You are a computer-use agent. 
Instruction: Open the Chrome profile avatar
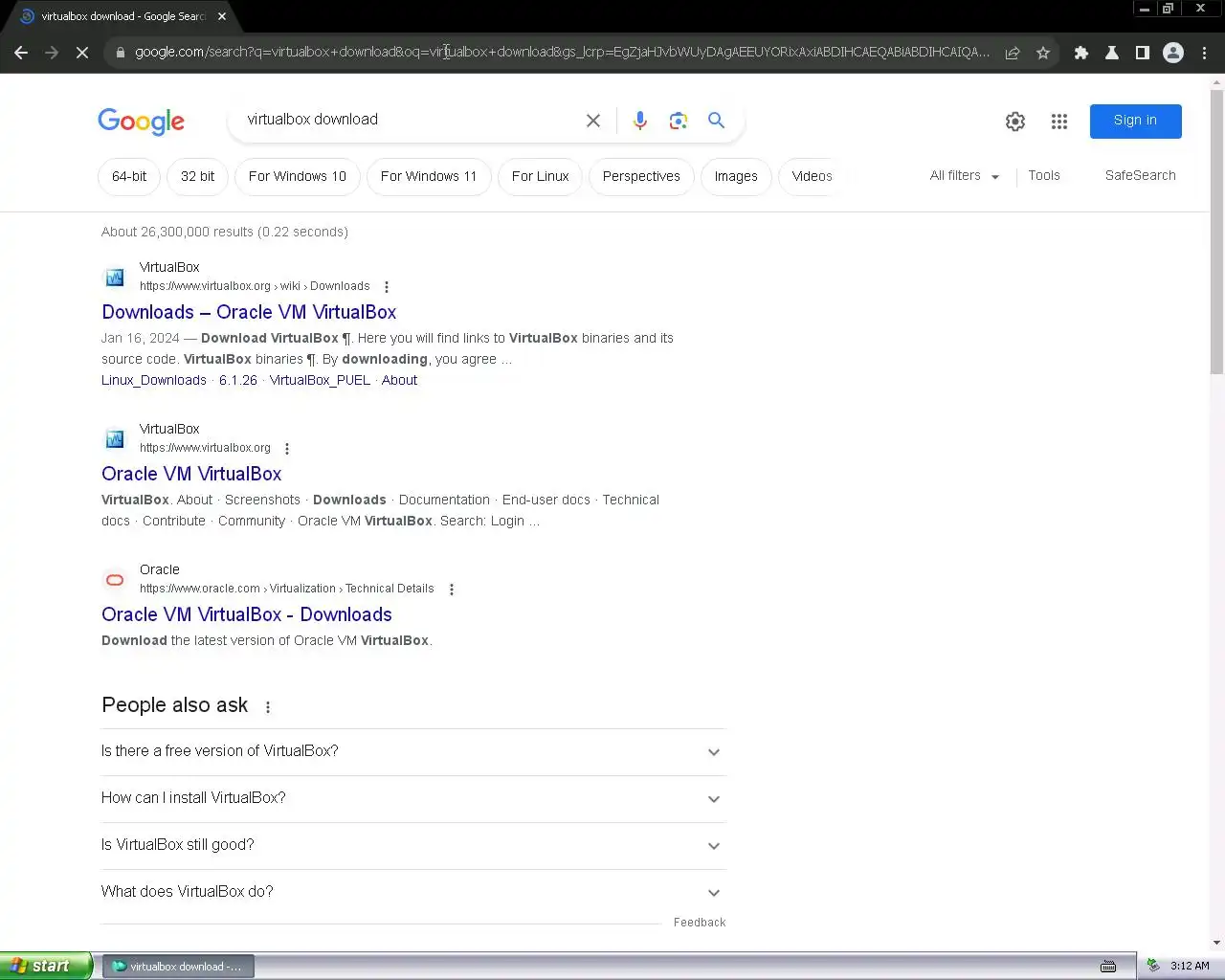point(1173,53)
